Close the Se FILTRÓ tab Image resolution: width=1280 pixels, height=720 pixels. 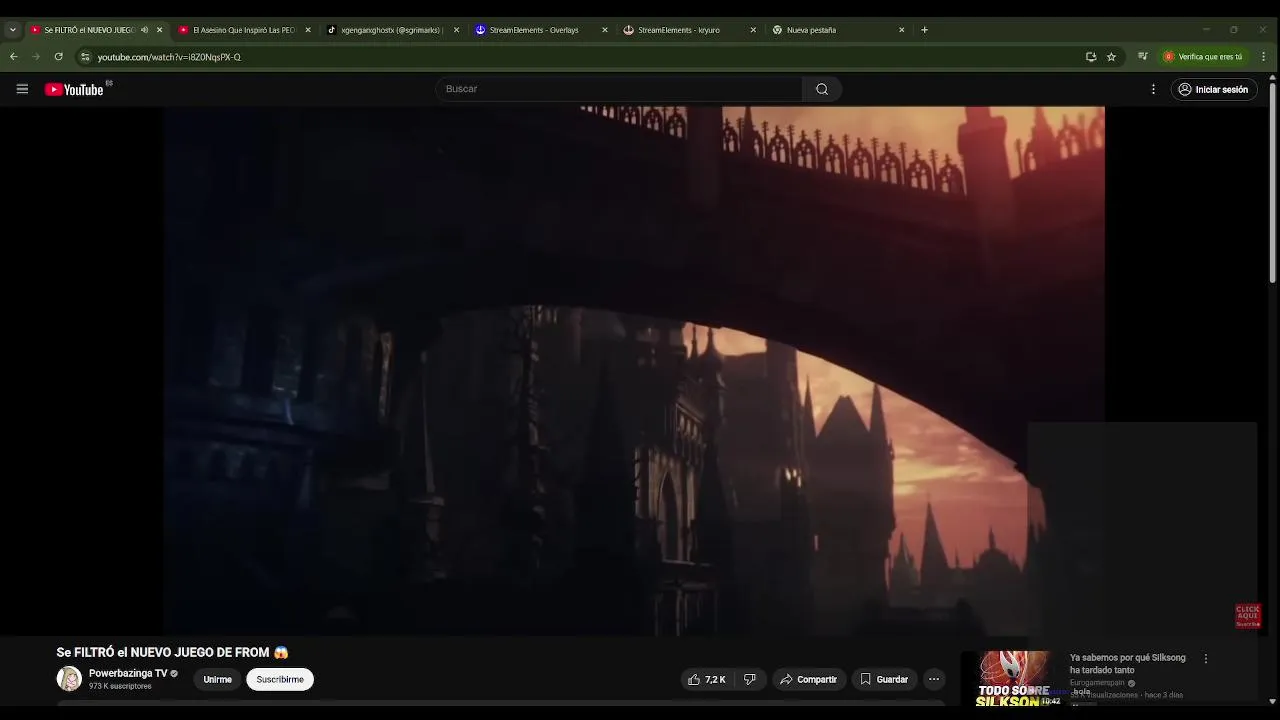tap(159, 30)
